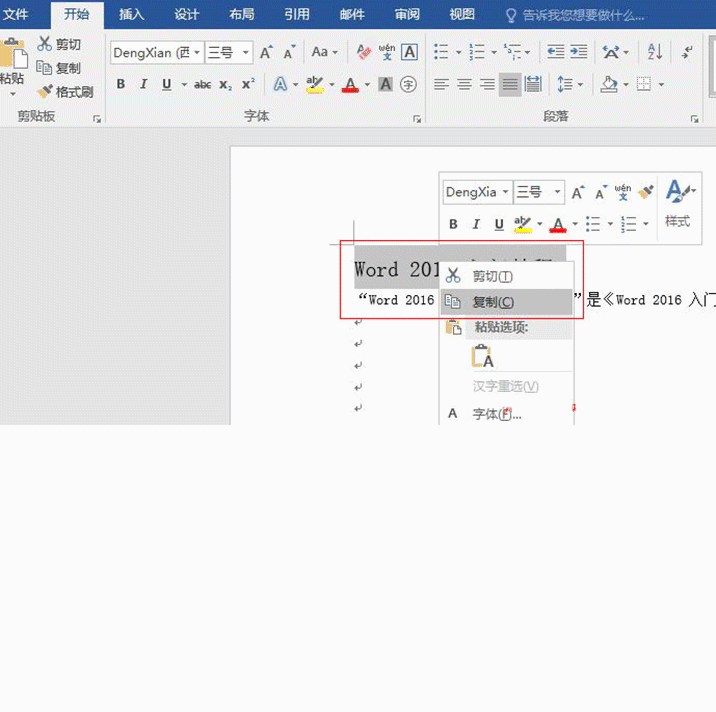Click Center alignment icon
716x712 pixels.
coord(464,84)
